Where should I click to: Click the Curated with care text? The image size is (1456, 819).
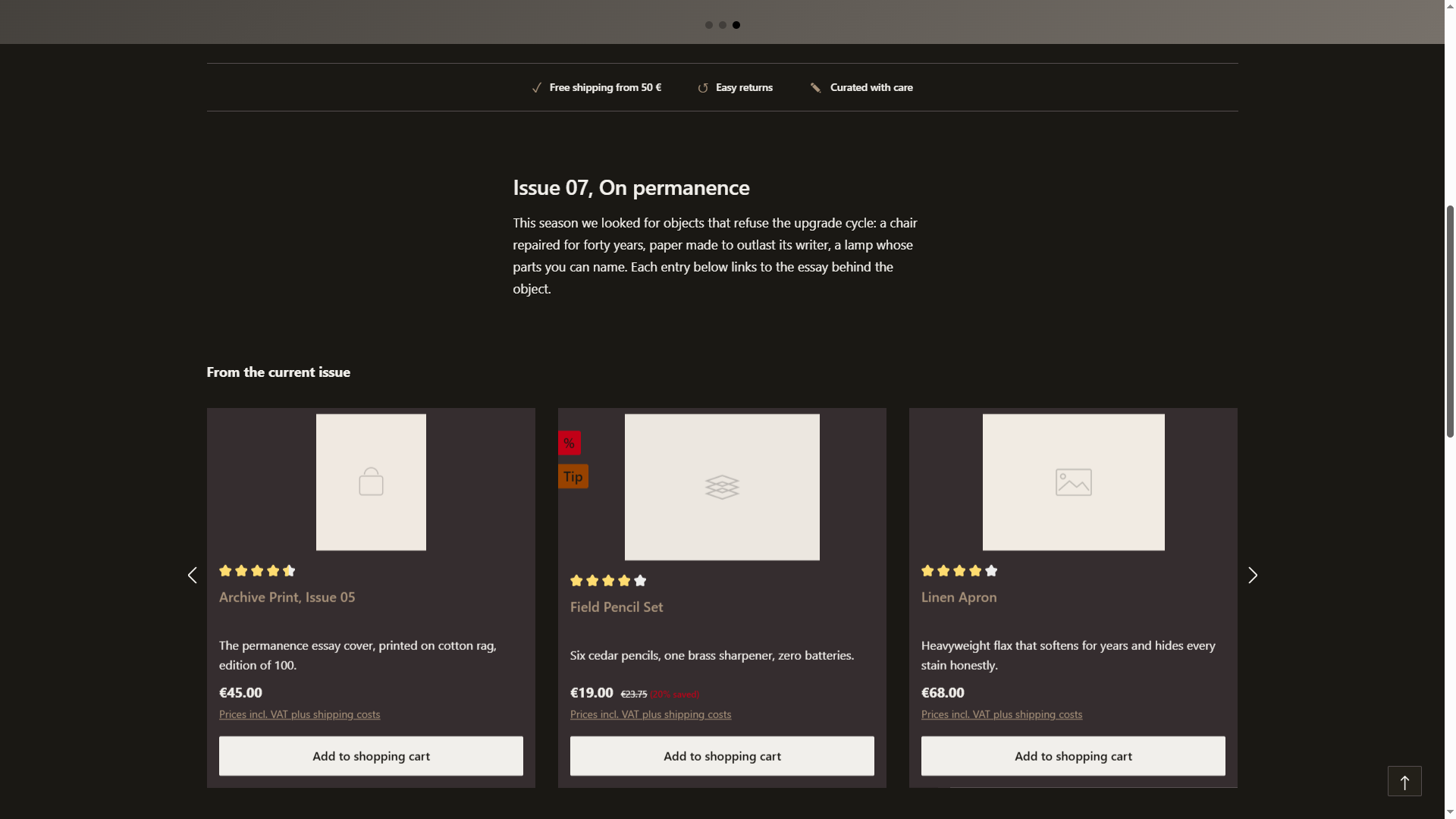coord(871,88)
